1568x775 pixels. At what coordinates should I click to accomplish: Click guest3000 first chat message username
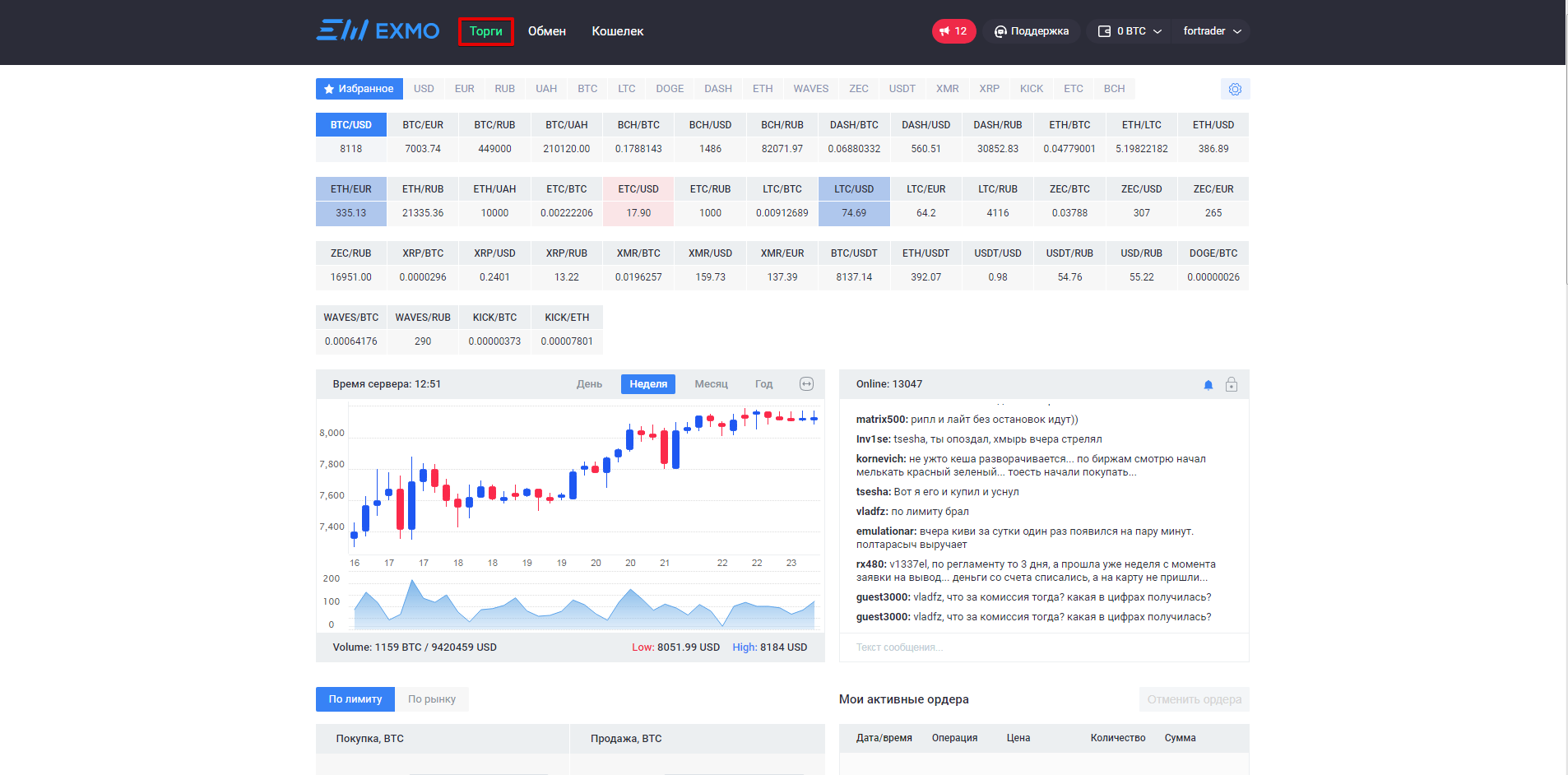pos(884,597)
